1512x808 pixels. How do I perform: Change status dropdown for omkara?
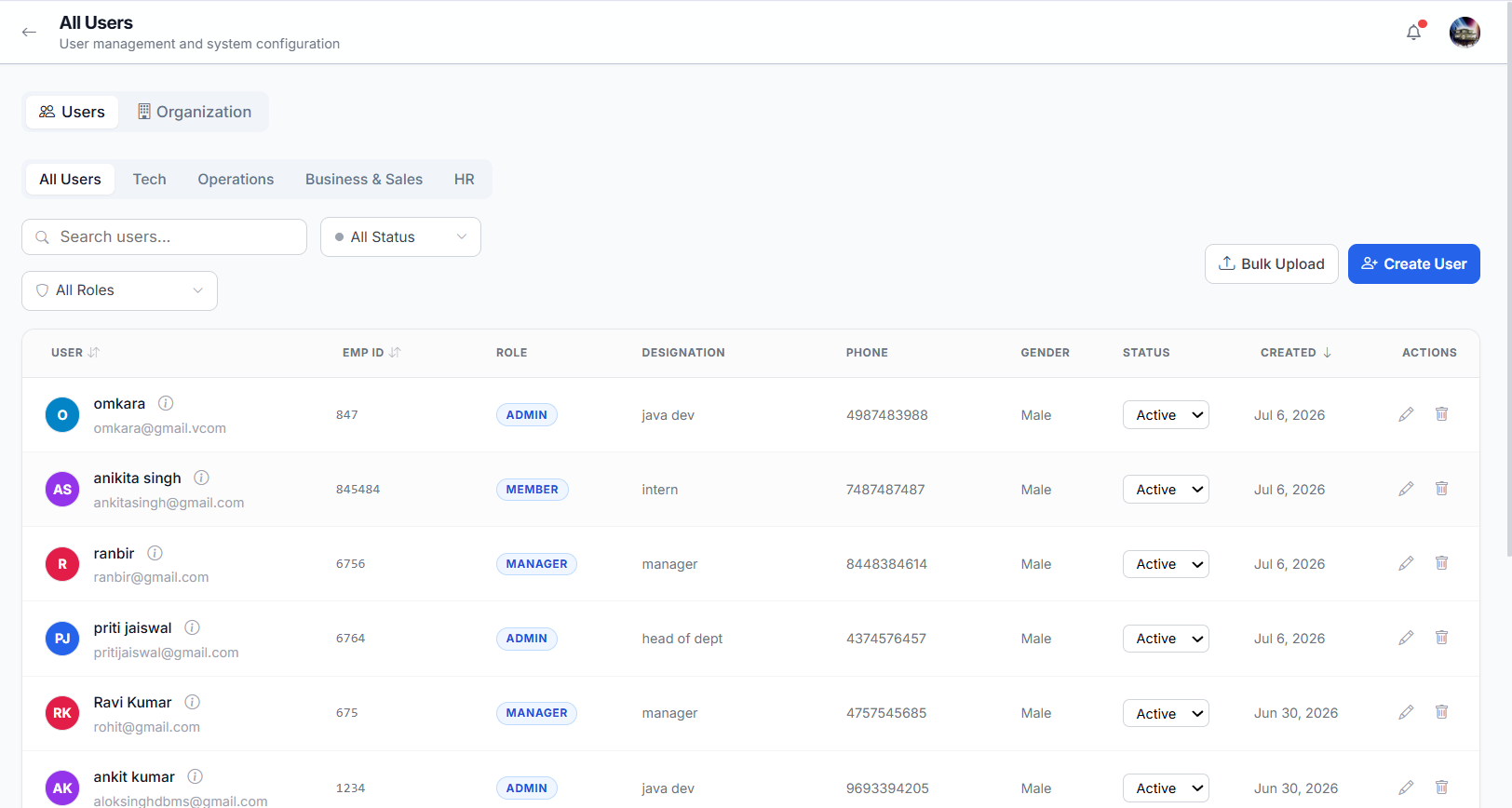1166,415
